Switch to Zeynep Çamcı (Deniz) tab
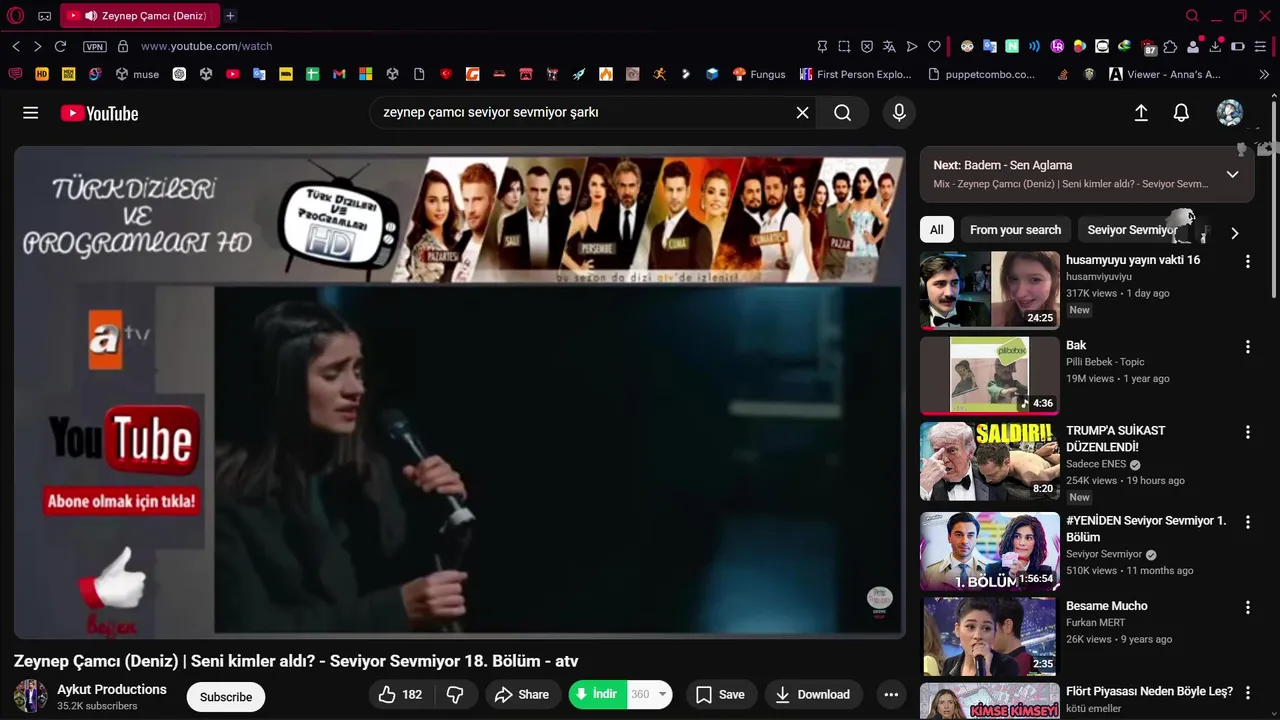 click(138, 16)
